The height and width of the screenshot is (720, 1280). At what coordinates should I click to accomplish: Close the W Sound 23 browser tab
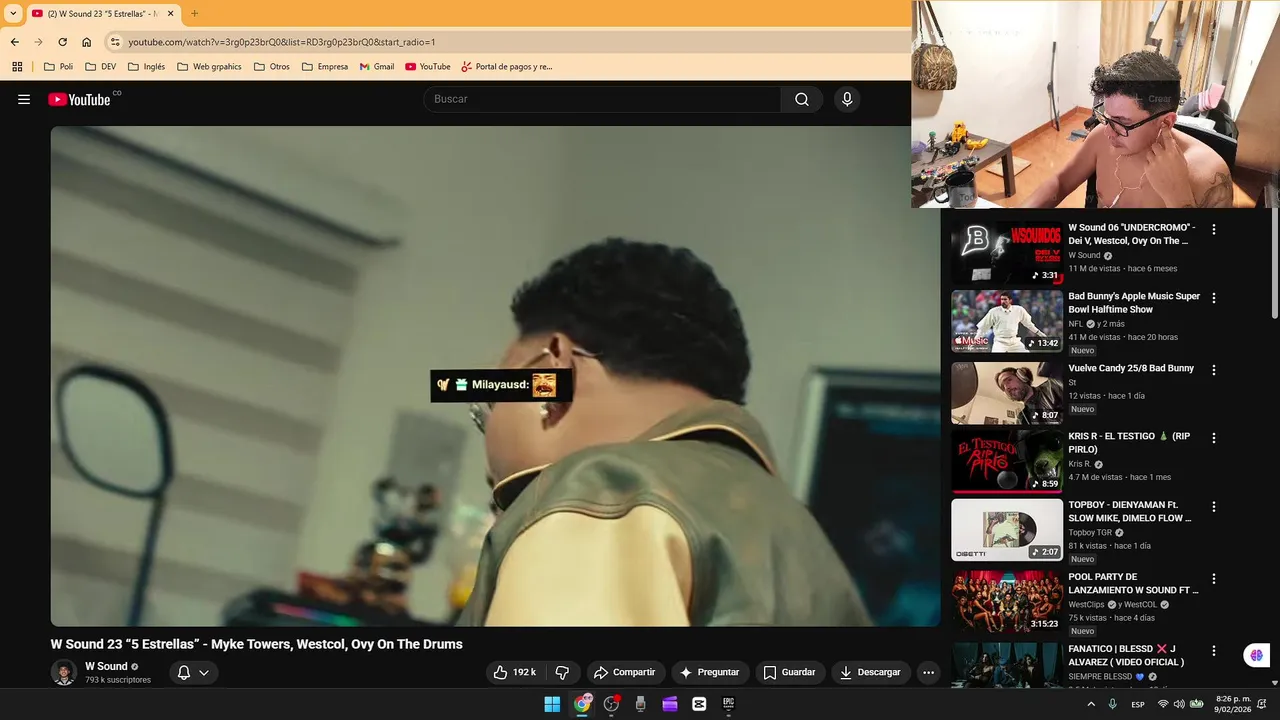(x=170, y=13)
